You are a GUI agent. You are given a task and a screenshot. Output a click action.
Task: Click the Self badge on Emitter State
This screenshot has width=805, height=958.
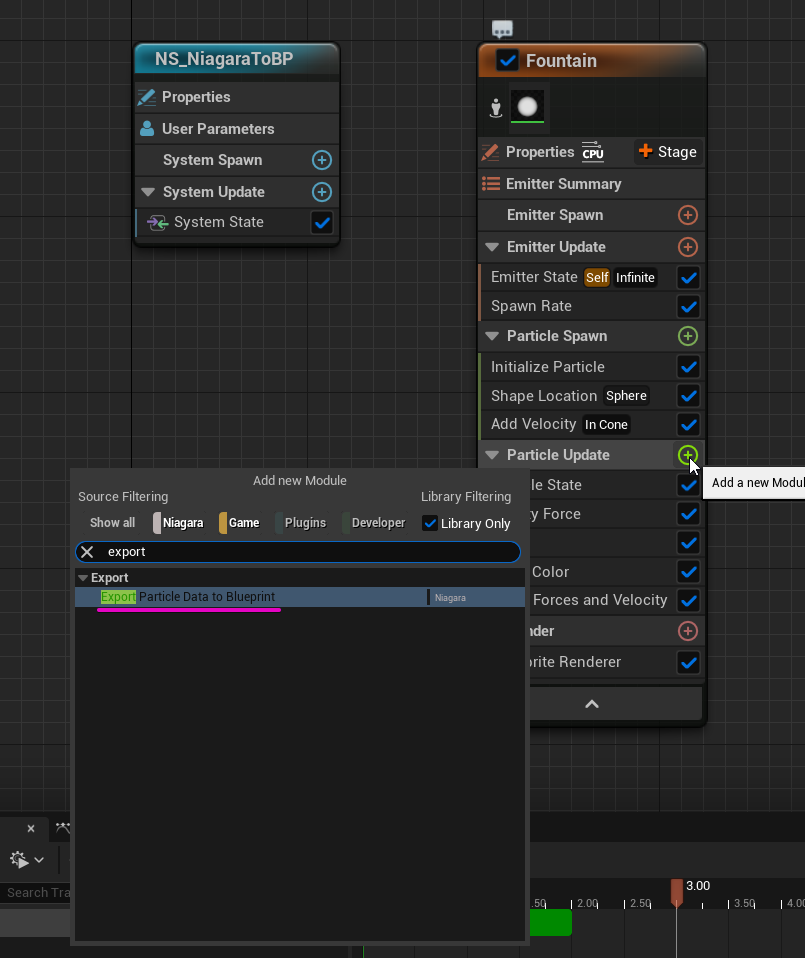(x=597, y=277)
